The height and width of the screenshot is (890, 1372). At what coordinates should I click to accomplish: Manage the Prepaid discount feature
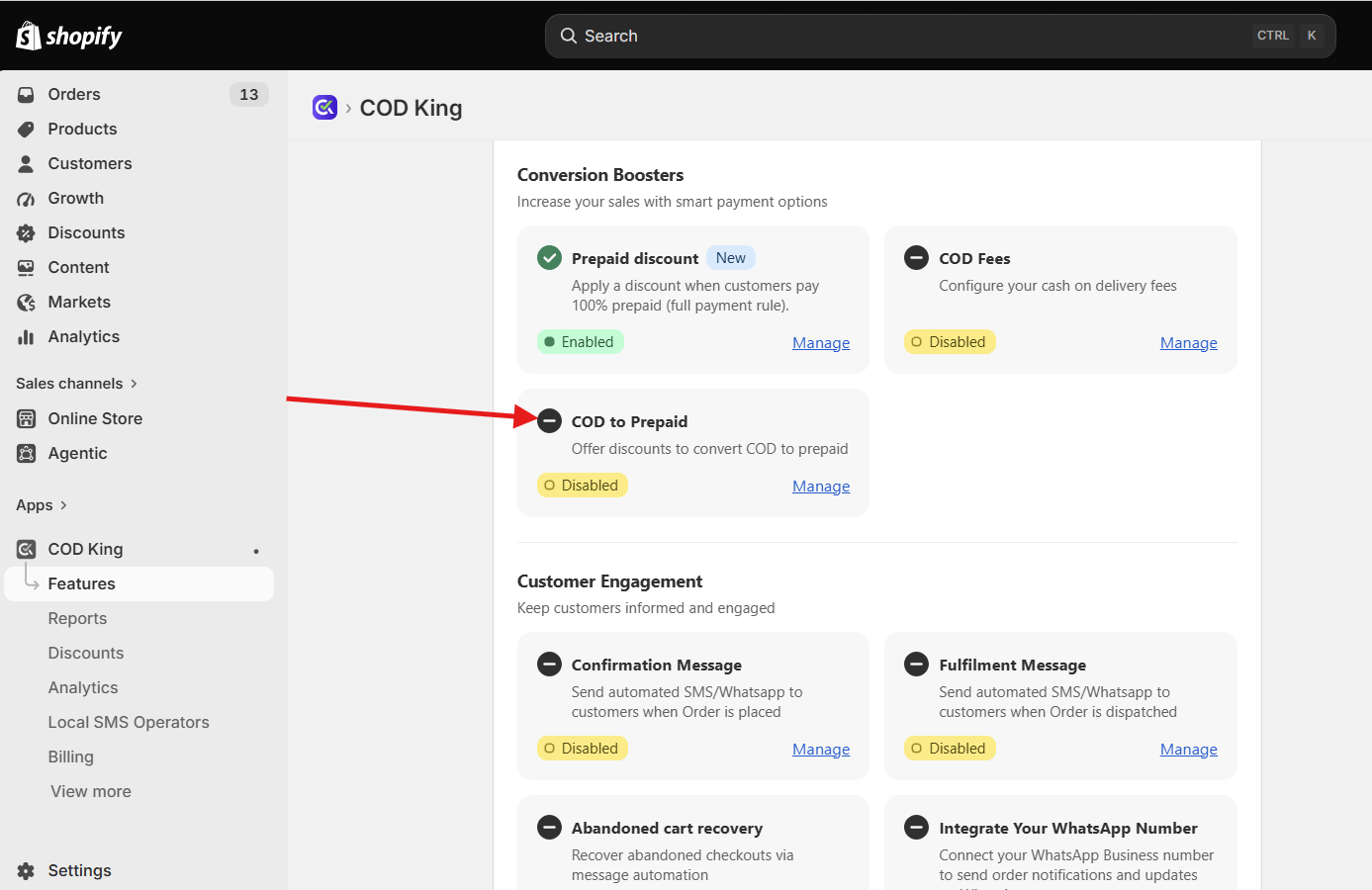(821, 343)
